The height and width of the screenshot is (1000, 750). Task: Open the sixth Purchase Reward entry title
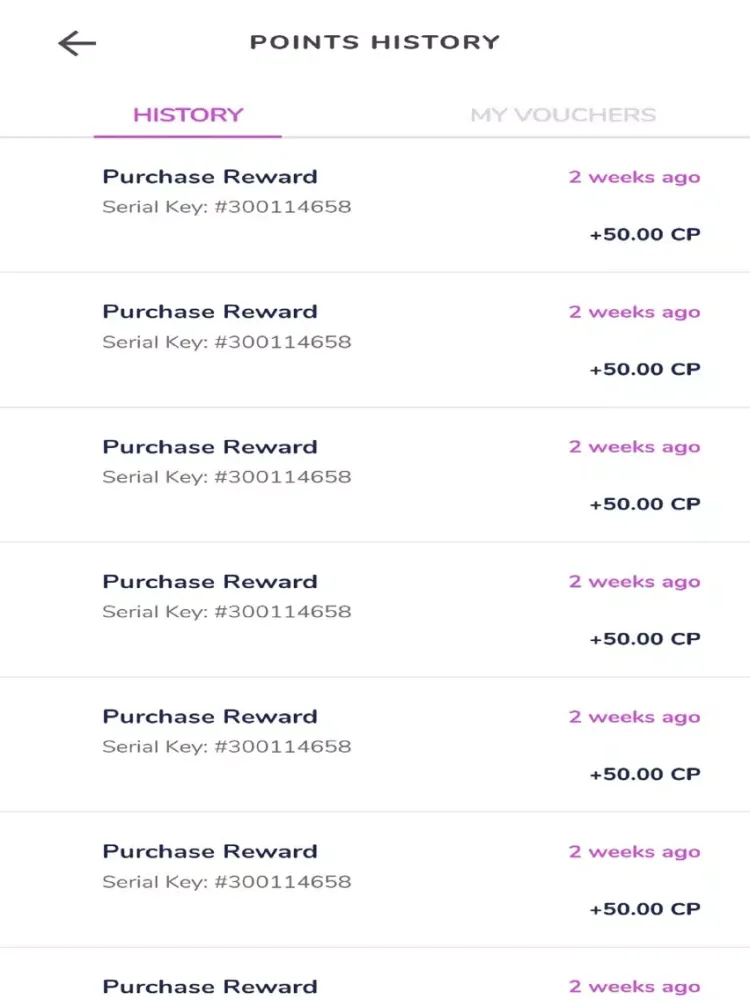coord(210,851)
